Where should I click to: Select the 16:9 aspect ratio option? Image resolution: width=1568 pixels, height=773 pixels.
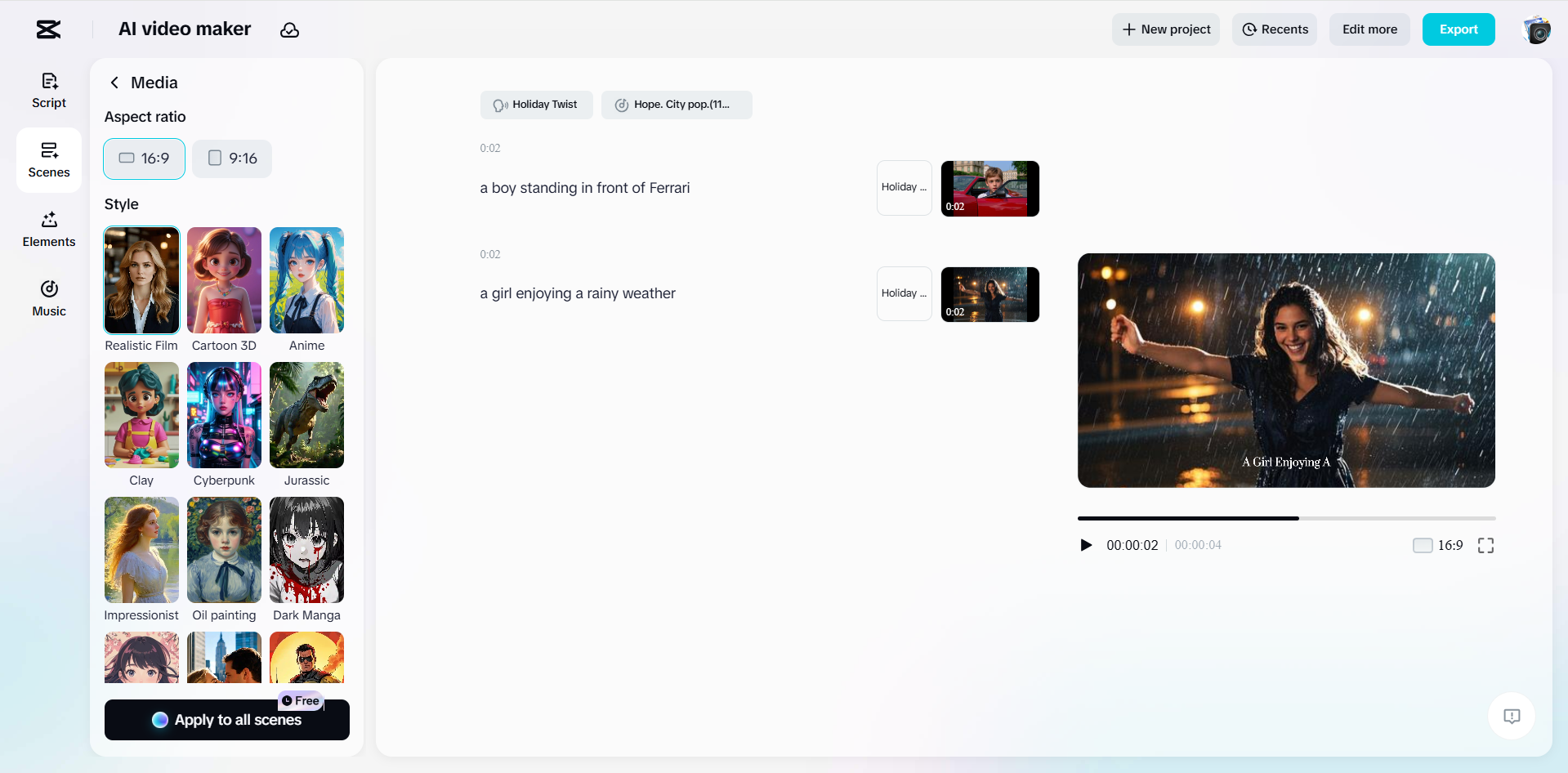(144, 159)
